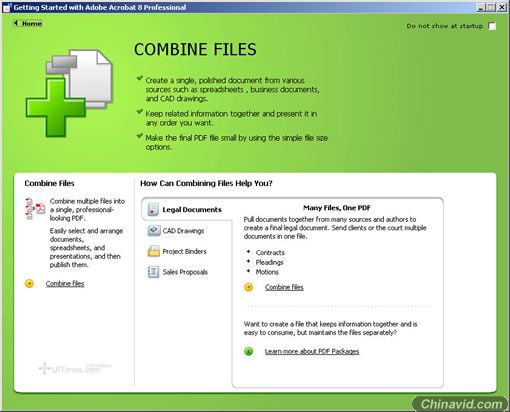Open Combine files link under Motions

(284, 287)
